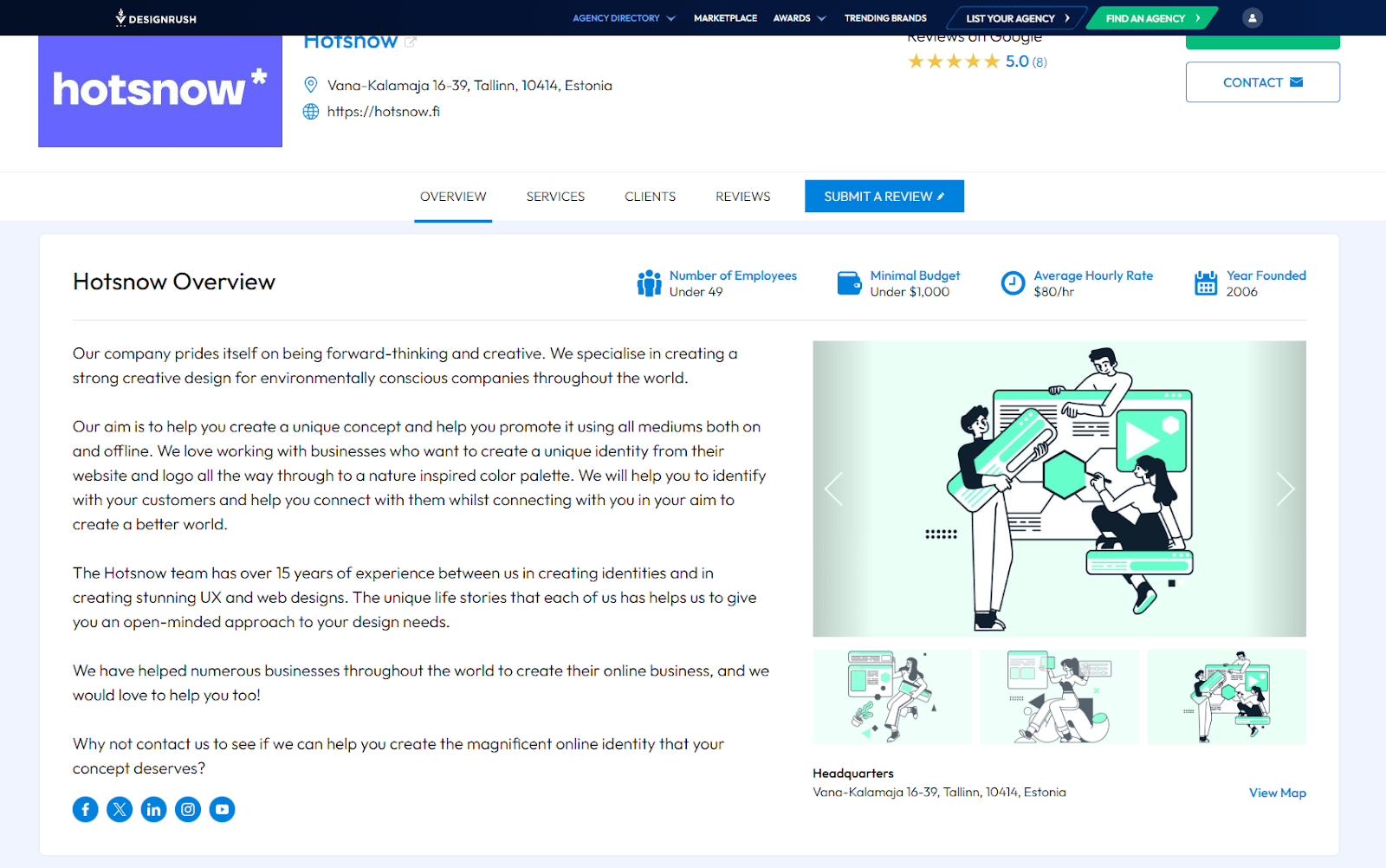Image resolution: width=1386 pixels, height=868 pixels.
Task: Open Trending Brands in top navigation
Action: pos(885,18)
